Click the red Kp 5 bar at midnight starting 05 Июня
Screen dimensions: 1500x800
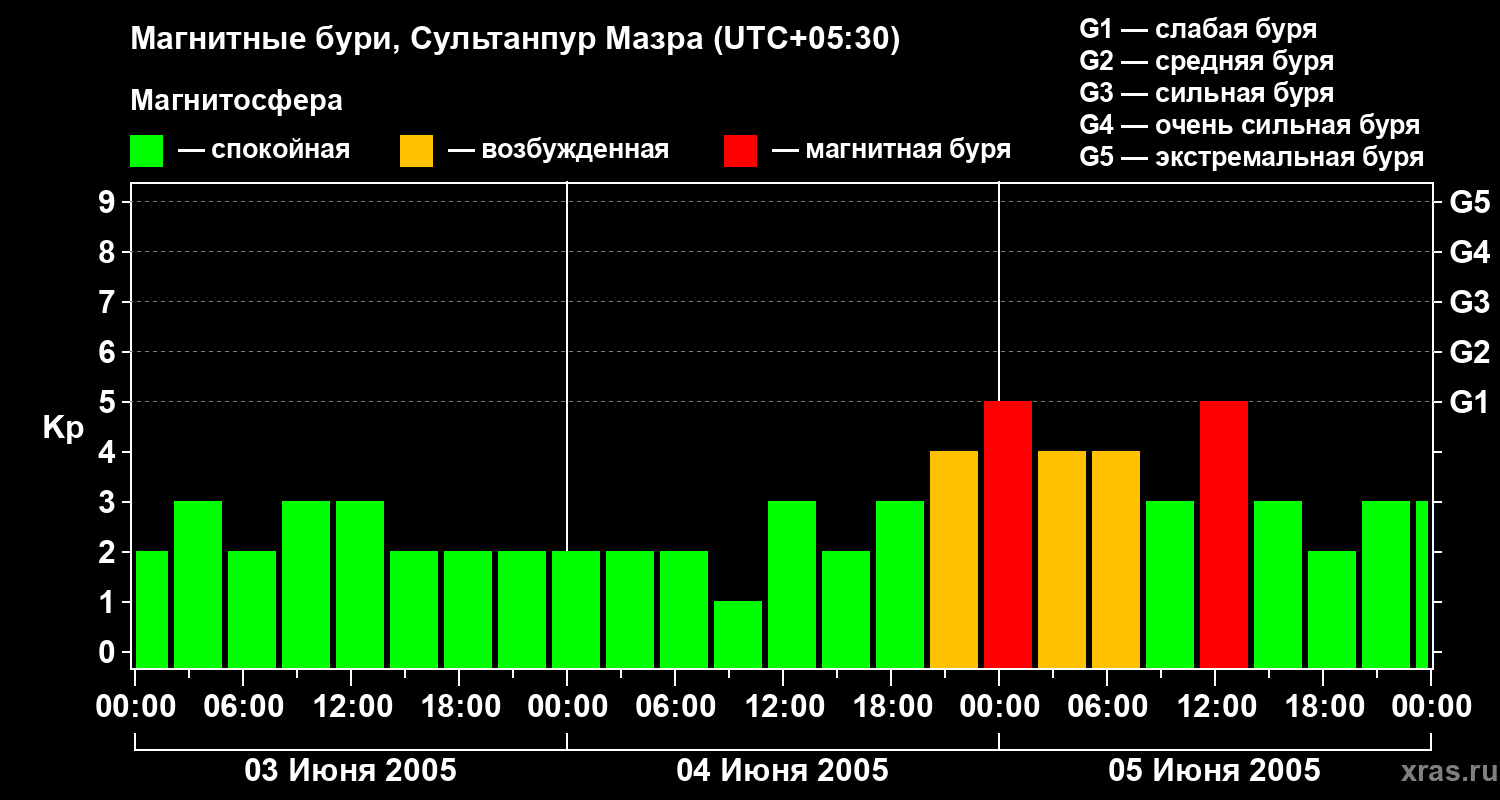[x=1008, y=535]
